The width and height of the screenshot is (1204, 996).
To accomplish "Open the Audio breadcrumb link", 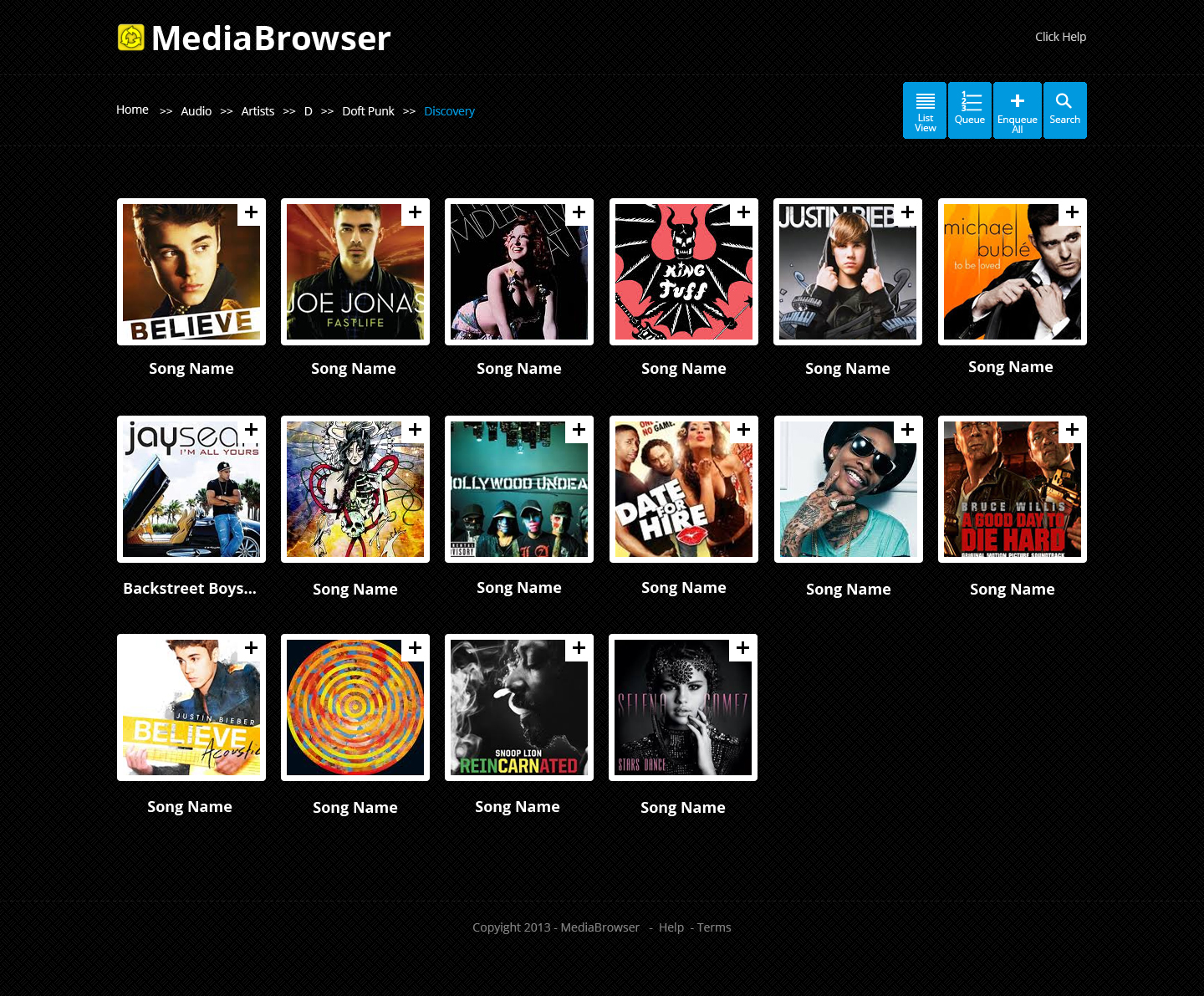I will (196, 111).
